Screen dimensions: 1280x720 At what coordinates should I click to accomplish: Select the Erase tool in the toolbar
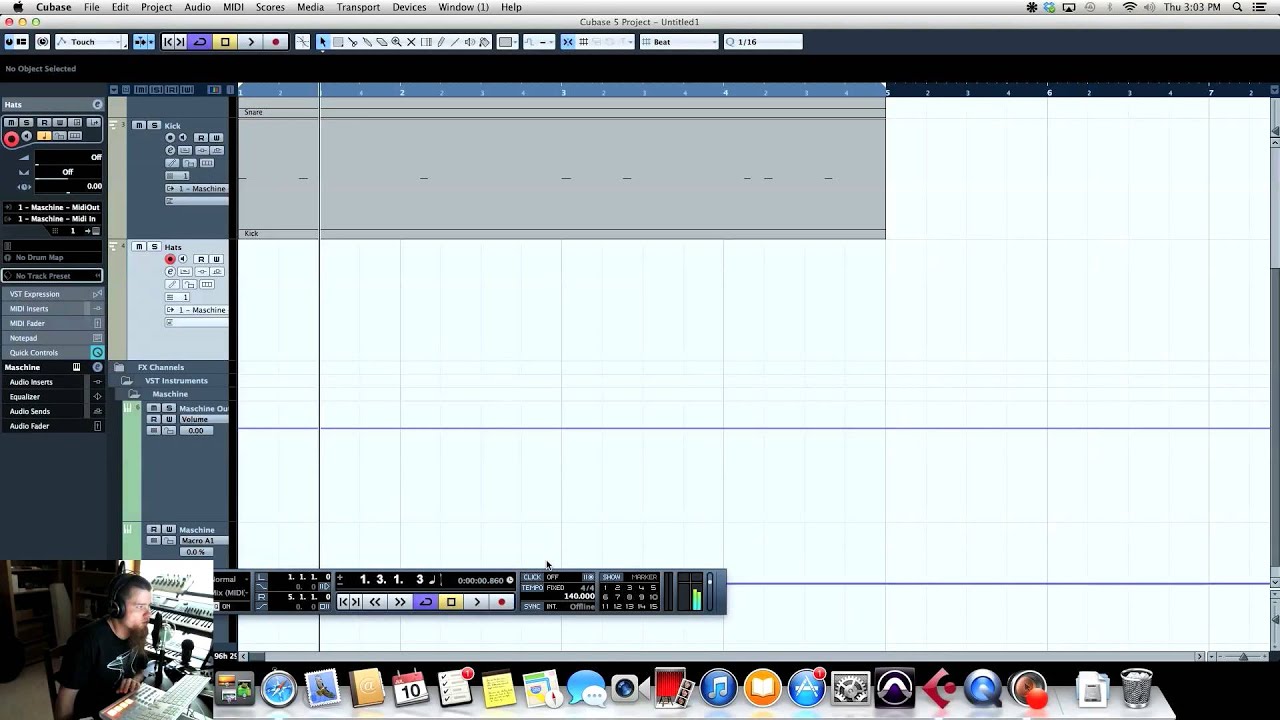click(381, 42)
